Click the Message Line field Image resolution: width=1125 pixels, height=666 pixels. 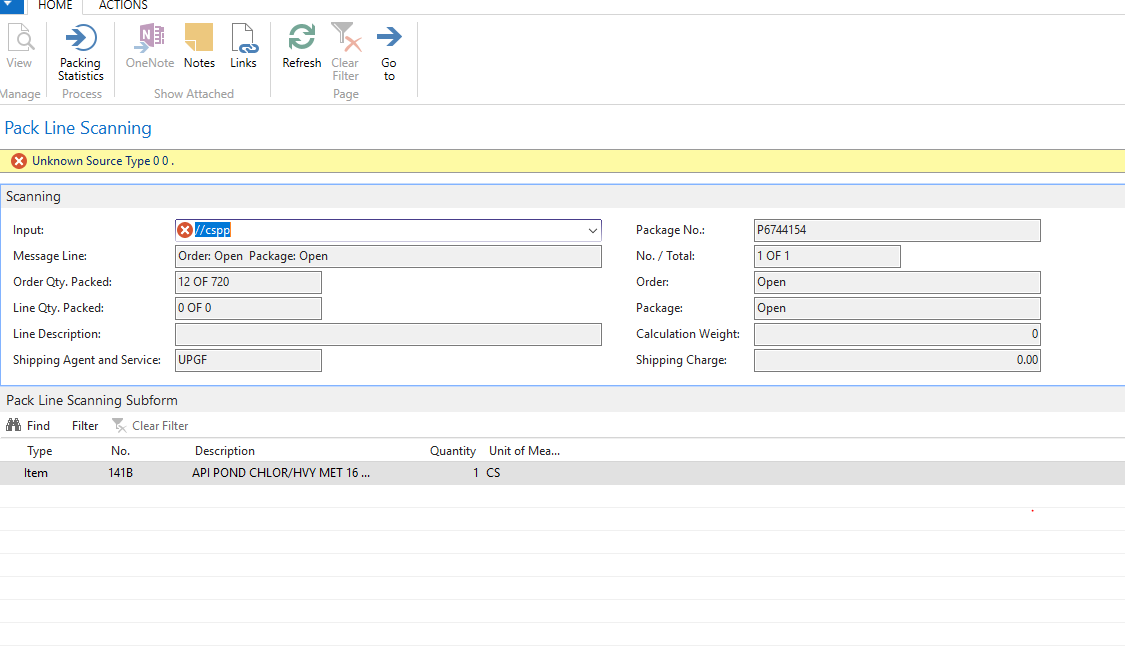[388, 256]
